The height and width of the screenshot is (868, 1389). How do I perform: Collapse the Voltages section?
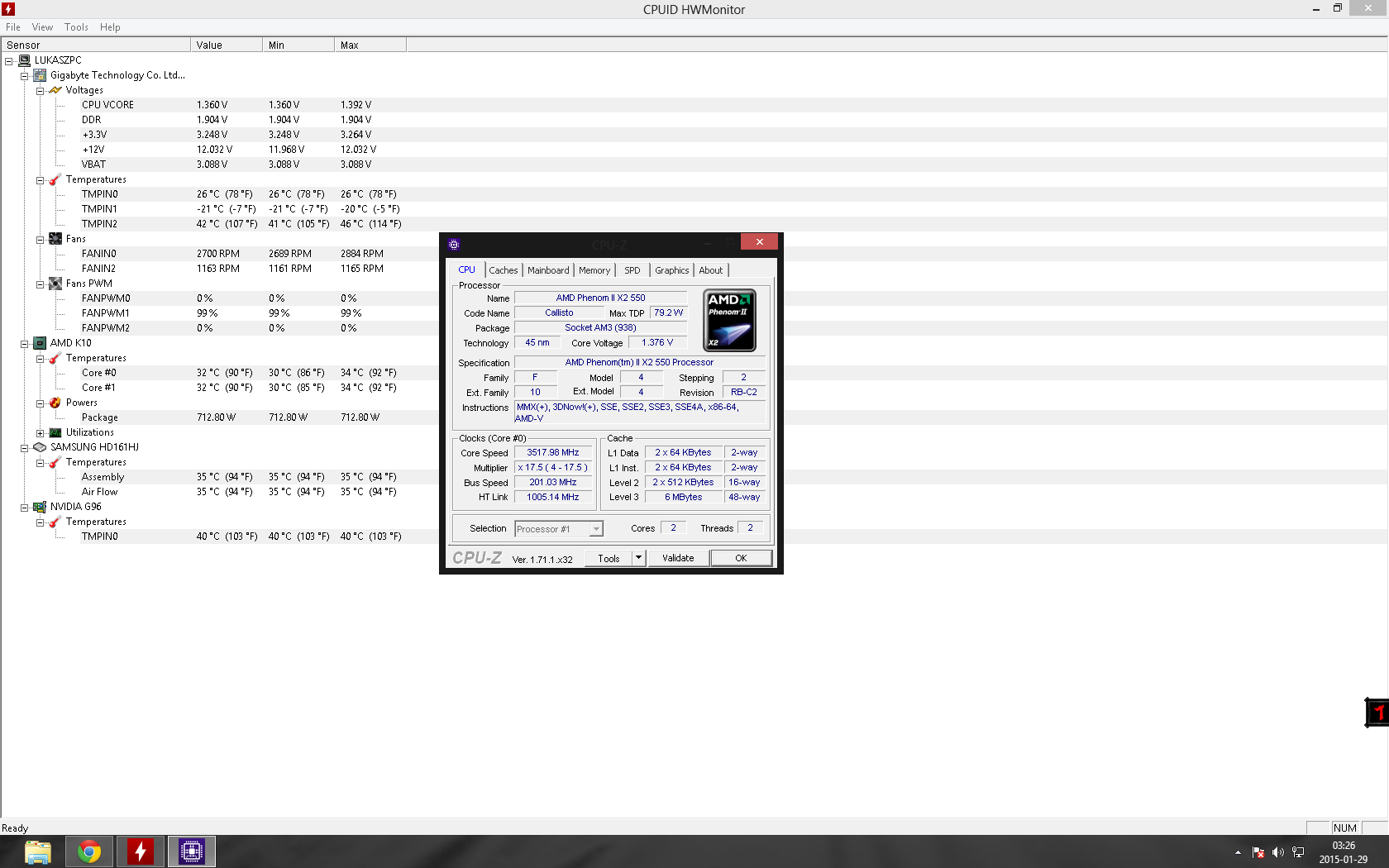40,91
